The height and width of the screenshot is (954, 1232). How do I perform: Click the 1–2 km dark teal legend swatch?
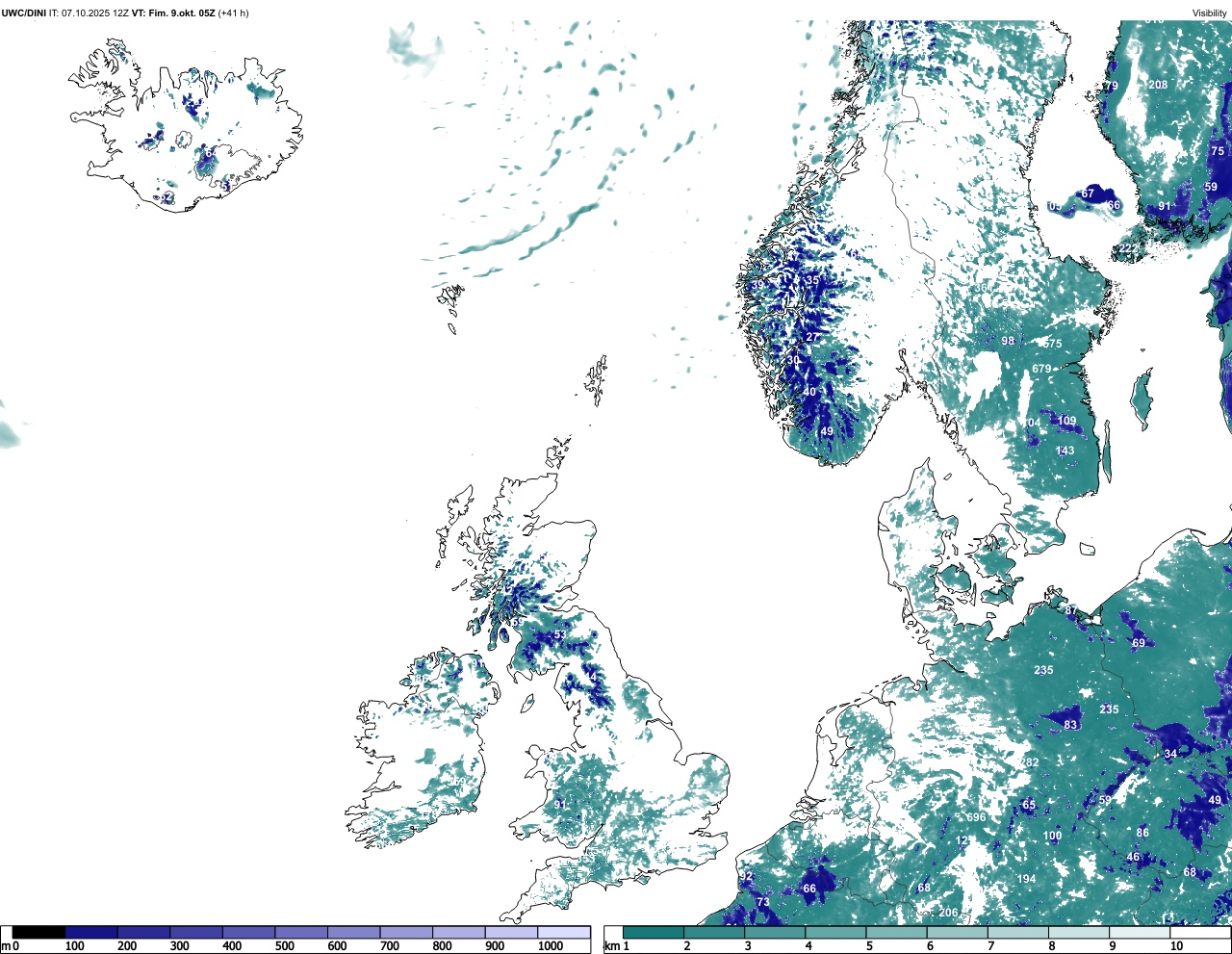point(654,932)
